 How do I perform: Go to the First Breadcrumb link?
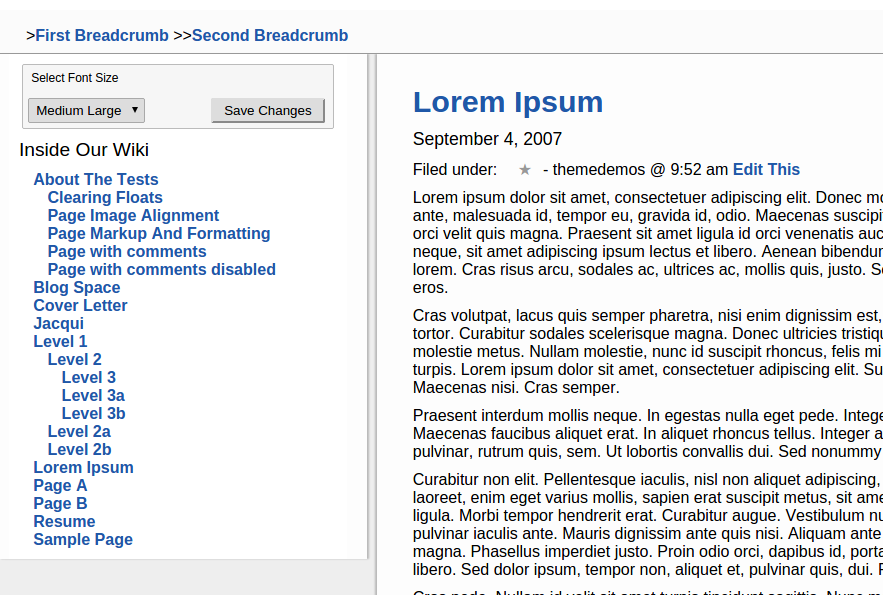[102, 36]
